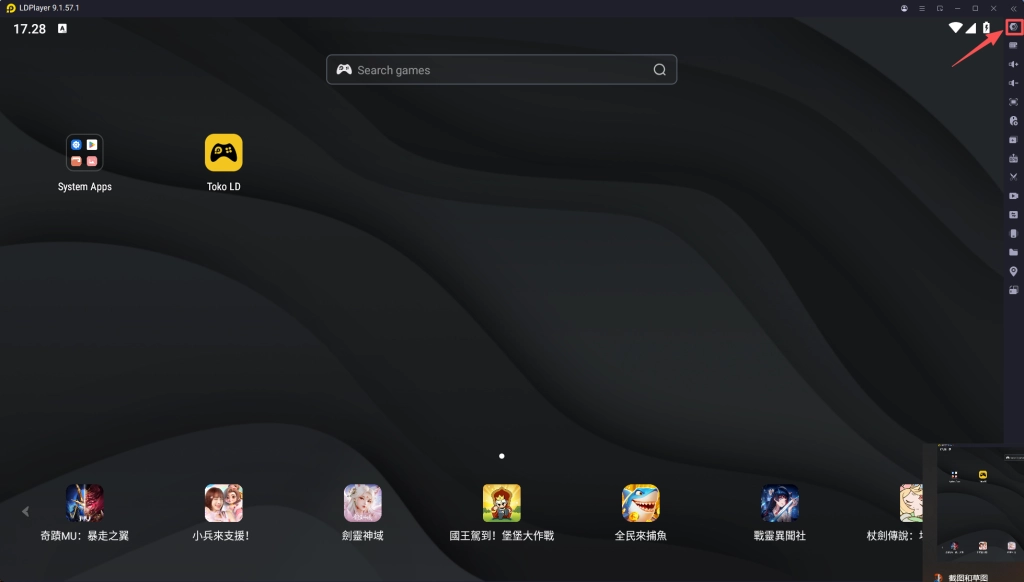
Task: Open the keyboard mapping sidebar icon
Action: point(1013,45)
